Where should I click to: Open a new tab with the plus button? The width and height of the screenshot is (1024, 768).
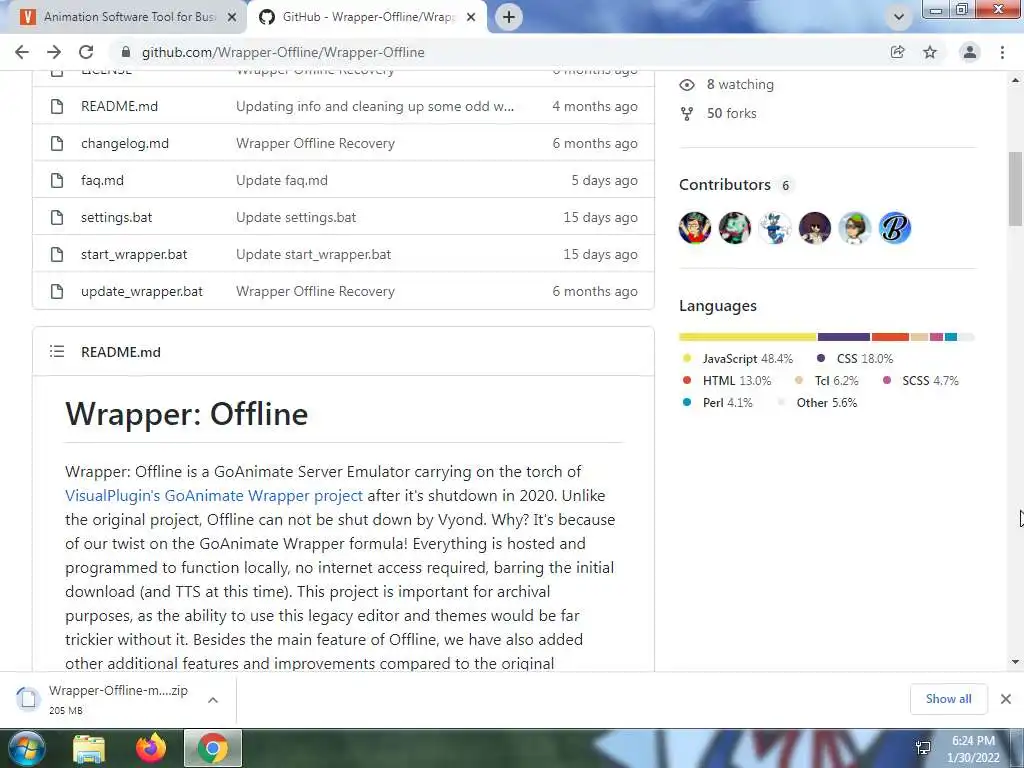(x=509, y=17)
